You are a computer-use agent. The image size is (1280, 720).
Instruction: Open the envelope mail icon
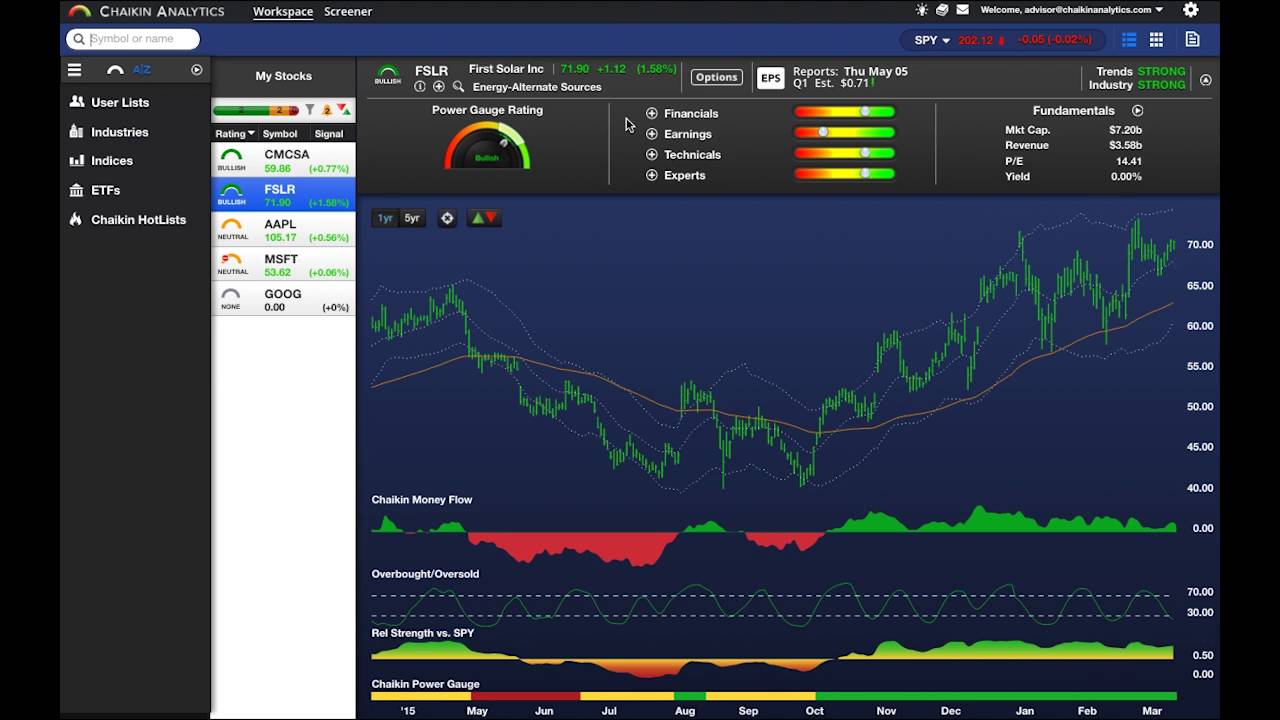[x=963, y=10]
